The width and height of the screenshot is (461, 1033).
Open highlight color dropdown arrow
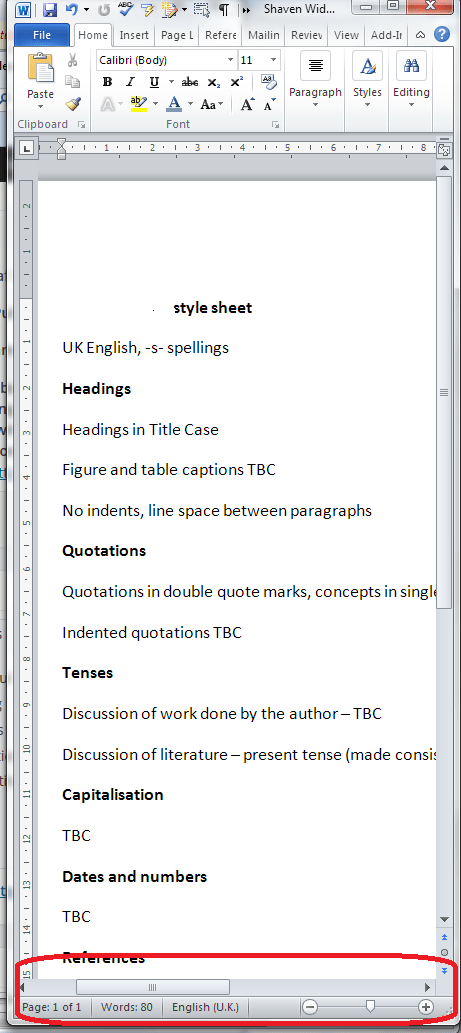pyautogui.click(x=155, y=105)
